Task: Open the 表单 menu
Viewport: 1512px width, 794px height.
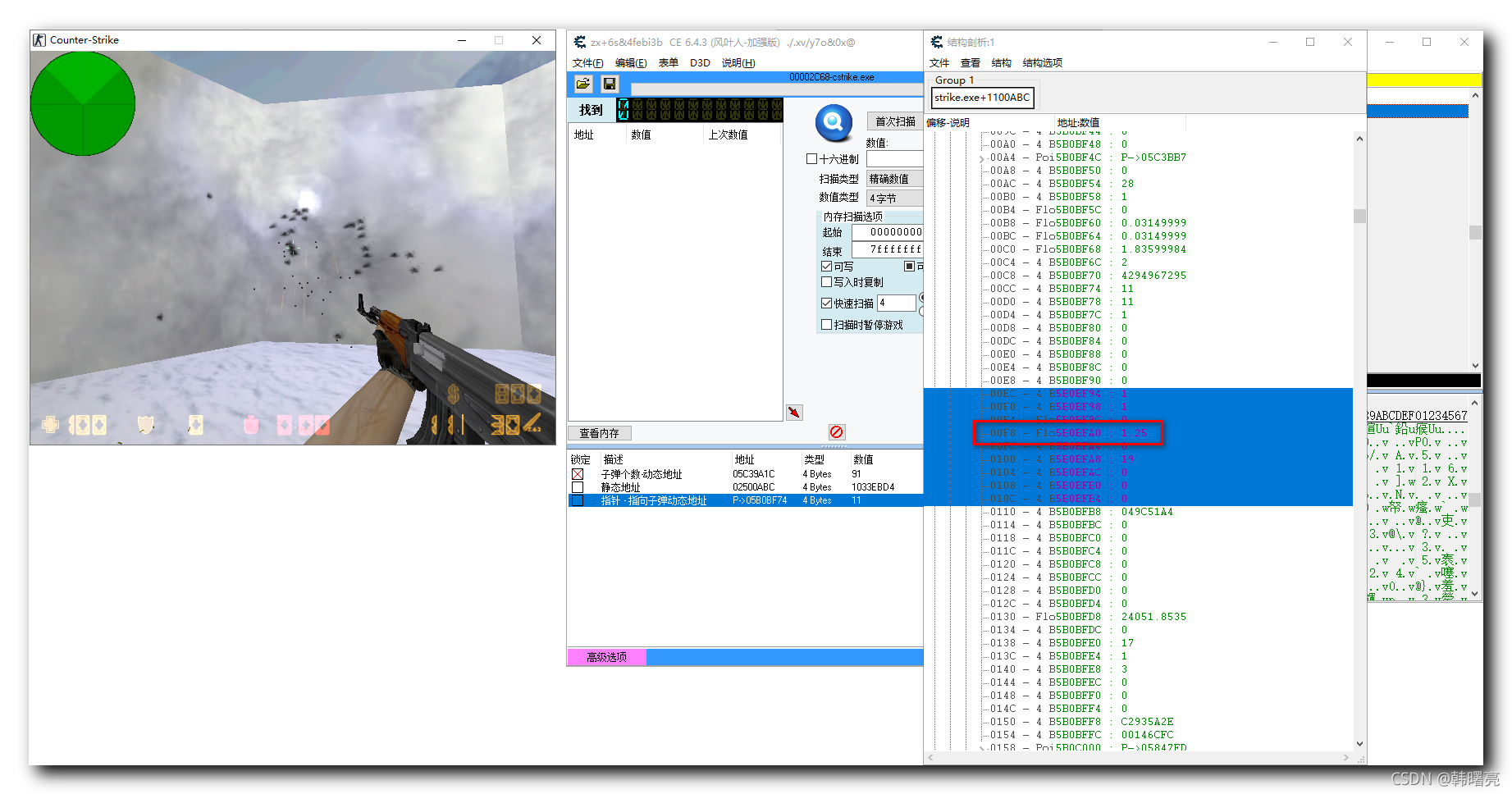Action: coord(669,63)
